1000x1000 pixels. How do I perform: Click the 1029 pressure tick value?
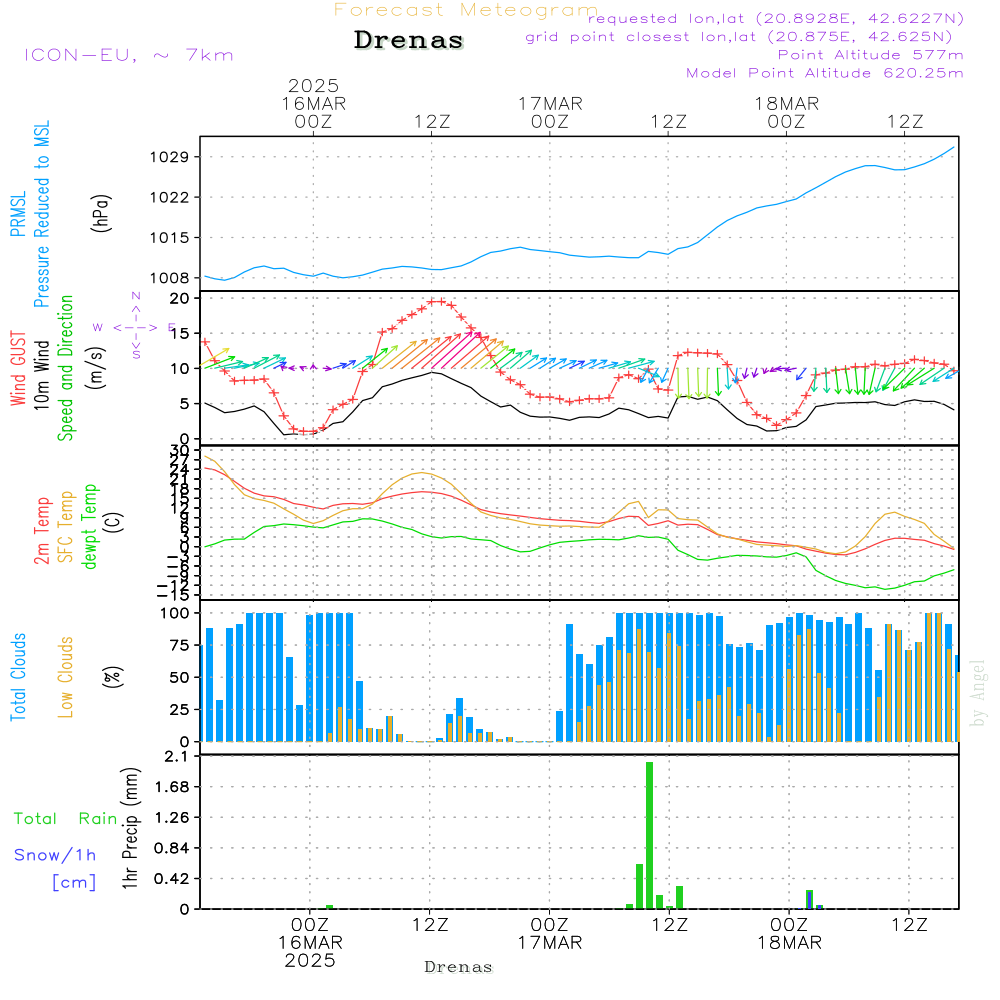point(170,157)
